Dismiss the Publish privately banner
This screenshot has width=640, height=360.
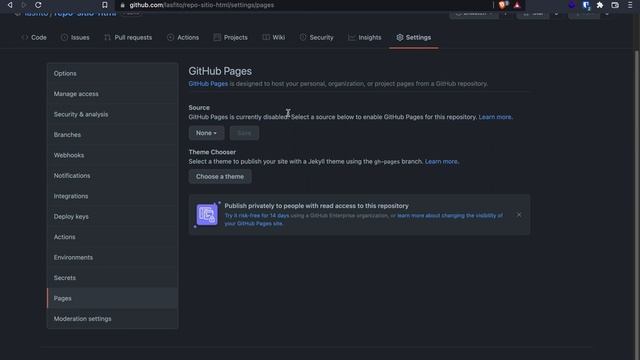[519, 215]
